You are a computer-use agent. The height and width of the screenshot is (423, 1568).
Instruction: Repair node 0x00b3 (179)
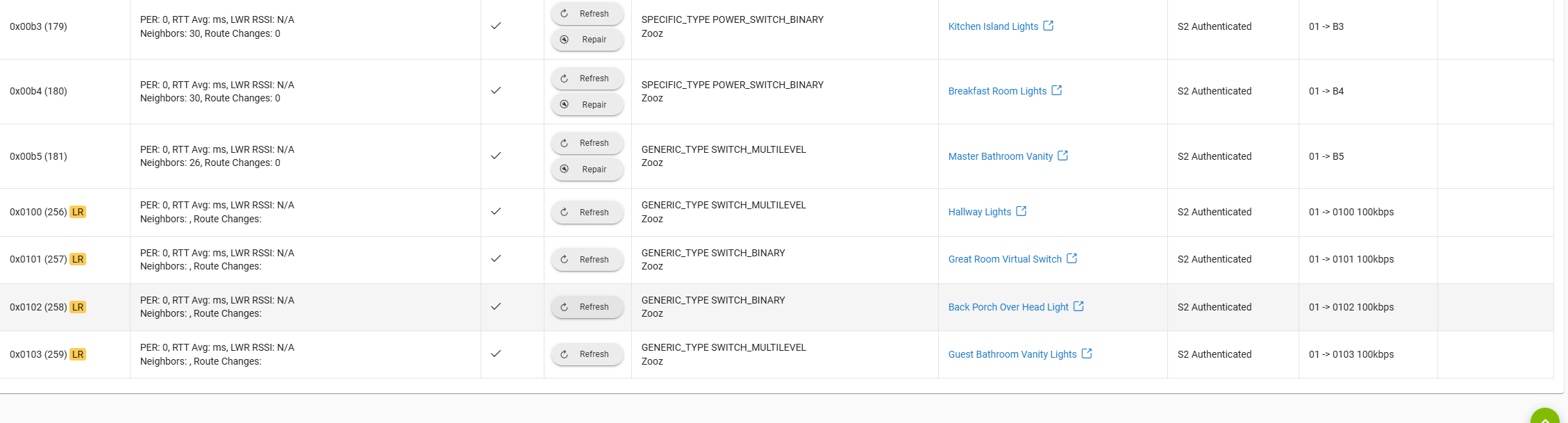coord(587,40)
